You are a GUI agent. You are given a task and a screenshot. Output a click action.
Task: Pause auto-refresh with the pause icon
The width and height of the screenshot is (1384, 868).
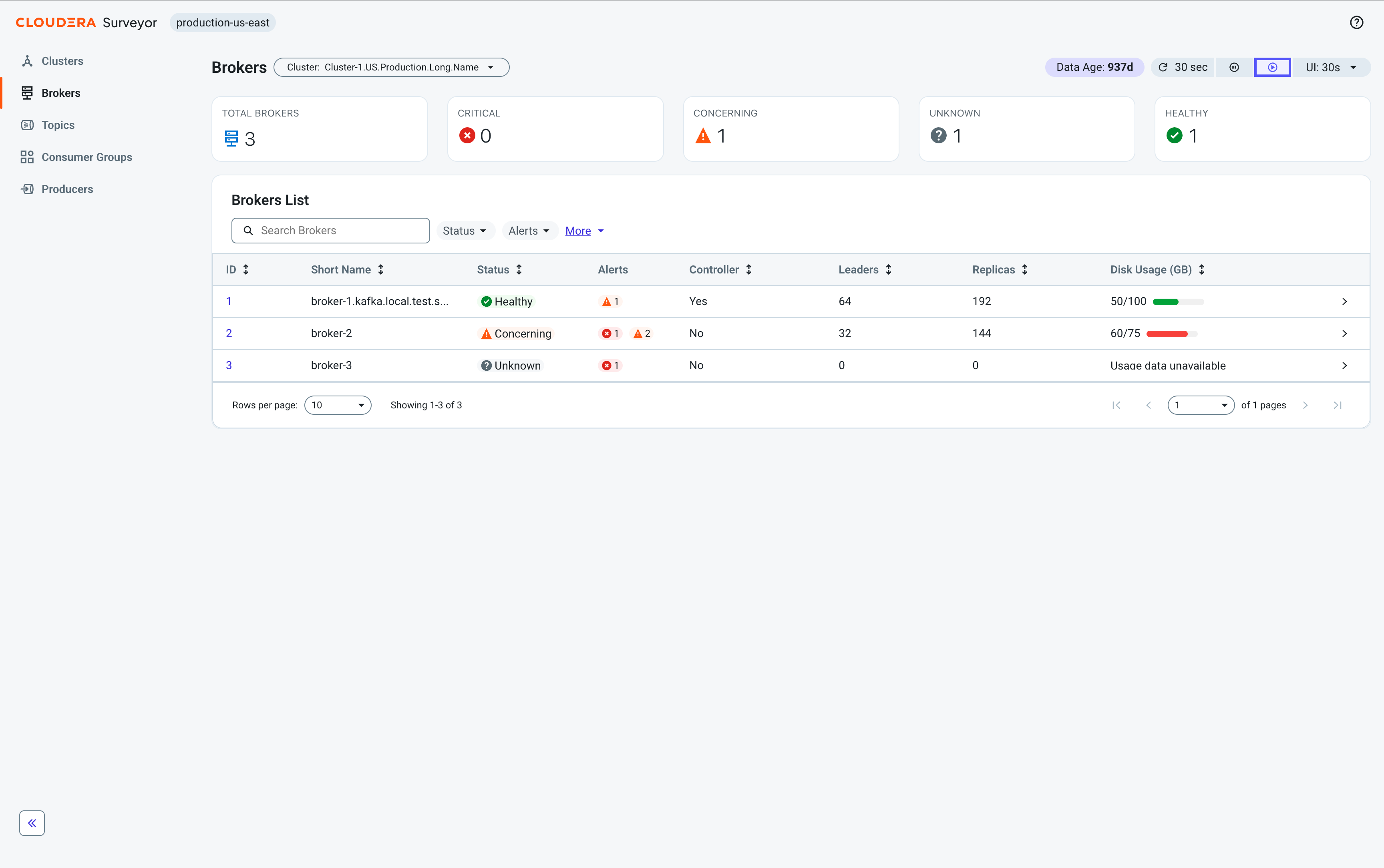(1233, 67)
